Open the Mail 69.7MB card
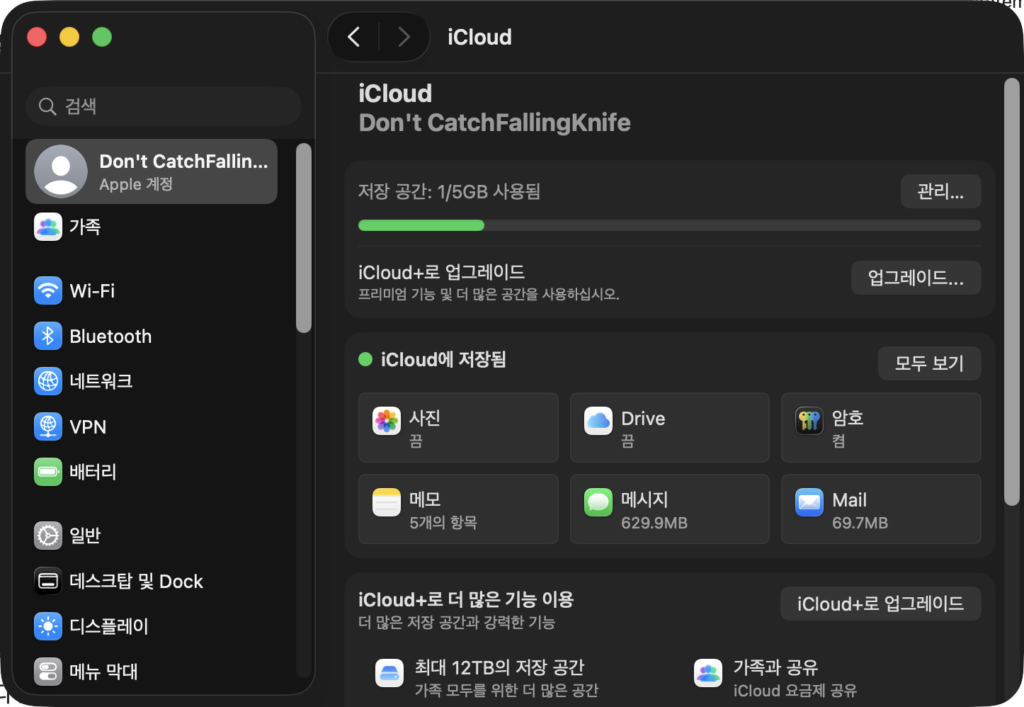 [x=881, y=509]
